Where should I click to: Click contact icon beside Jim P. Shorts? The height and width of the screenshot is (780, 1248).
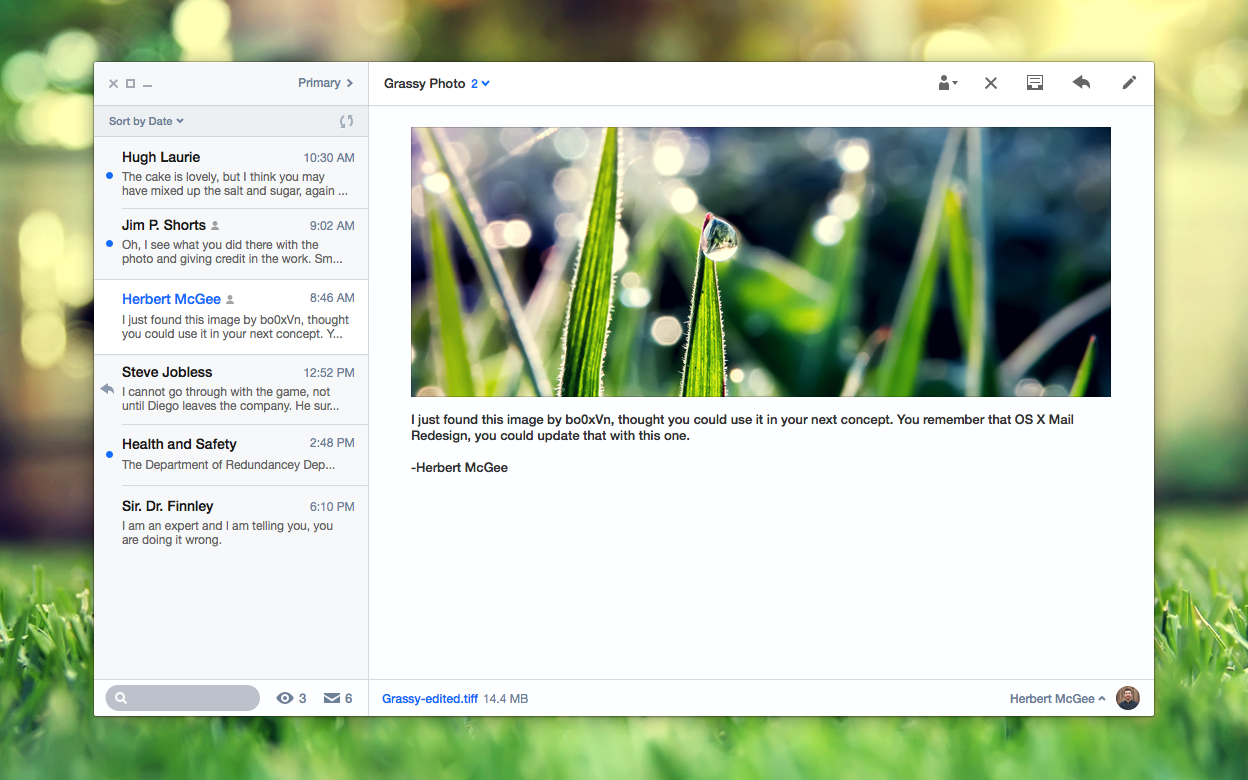(x=215, y=226)
